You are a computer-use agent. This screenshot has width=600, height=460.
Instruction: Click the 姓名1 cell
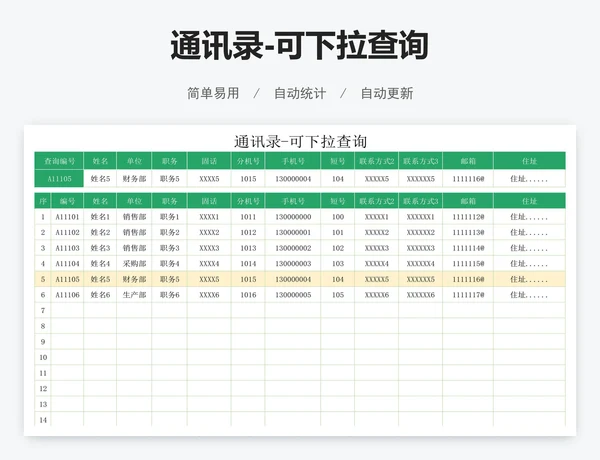coord(100,217)
